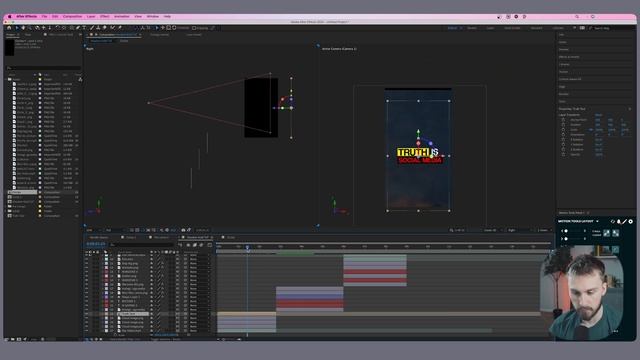Expand the first folder in Project panel
This screenshot has width=640, height=360.
(7, 80)
